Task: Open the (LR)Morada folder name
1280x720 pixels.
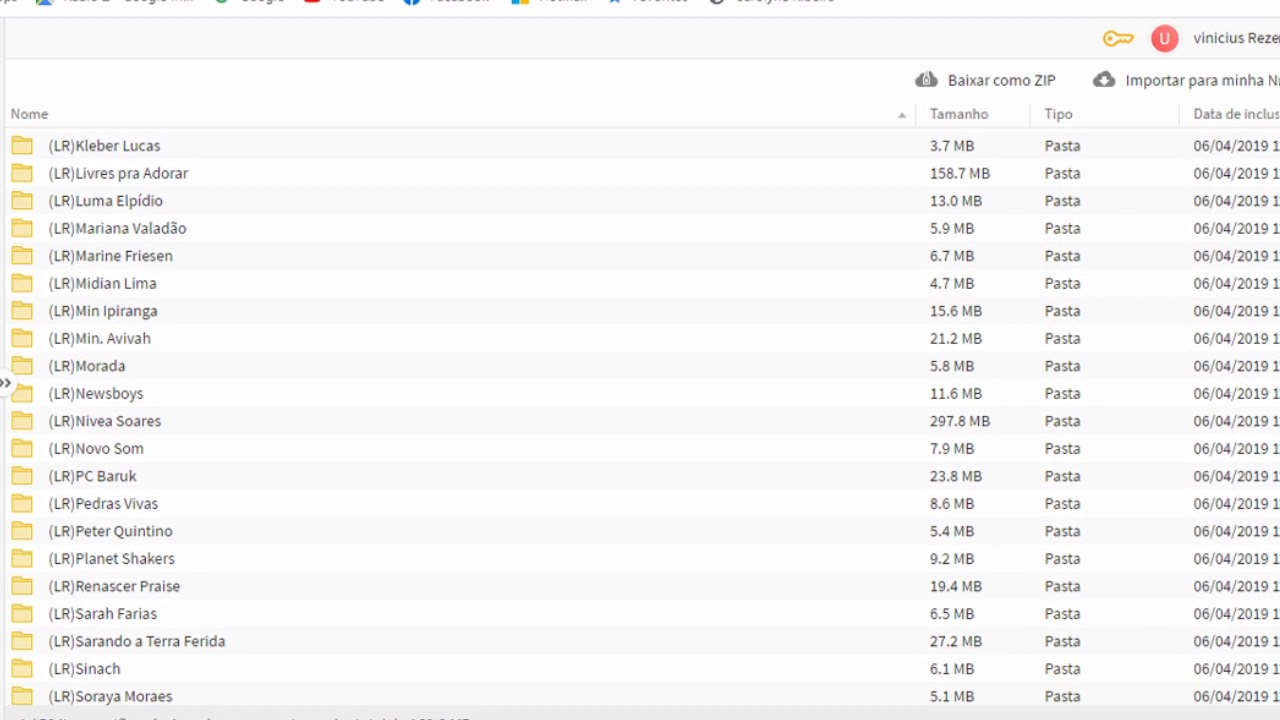Action: [87, 366]
